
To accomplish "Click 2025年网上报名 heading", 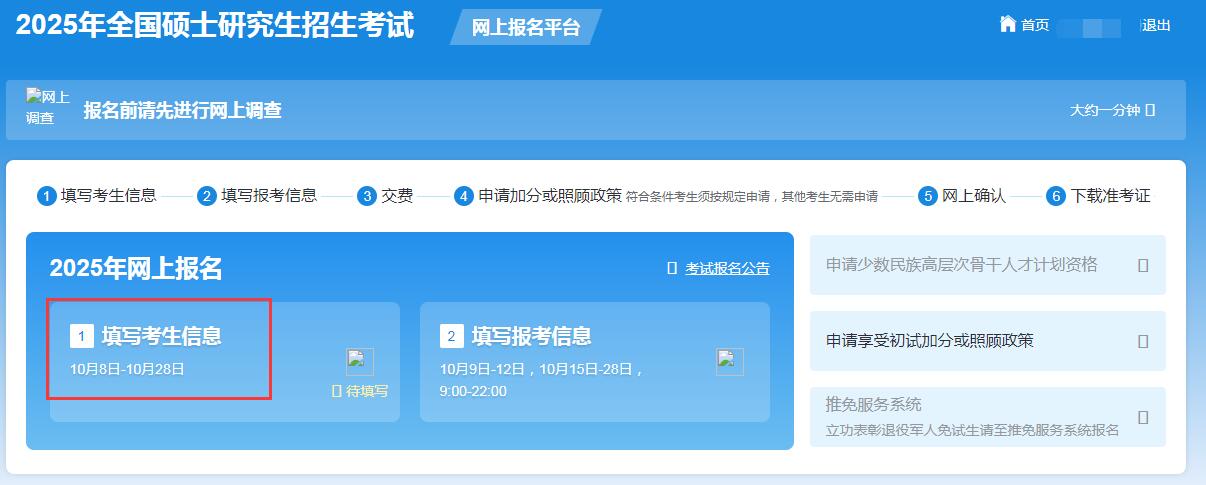I will tap(136, 268).
